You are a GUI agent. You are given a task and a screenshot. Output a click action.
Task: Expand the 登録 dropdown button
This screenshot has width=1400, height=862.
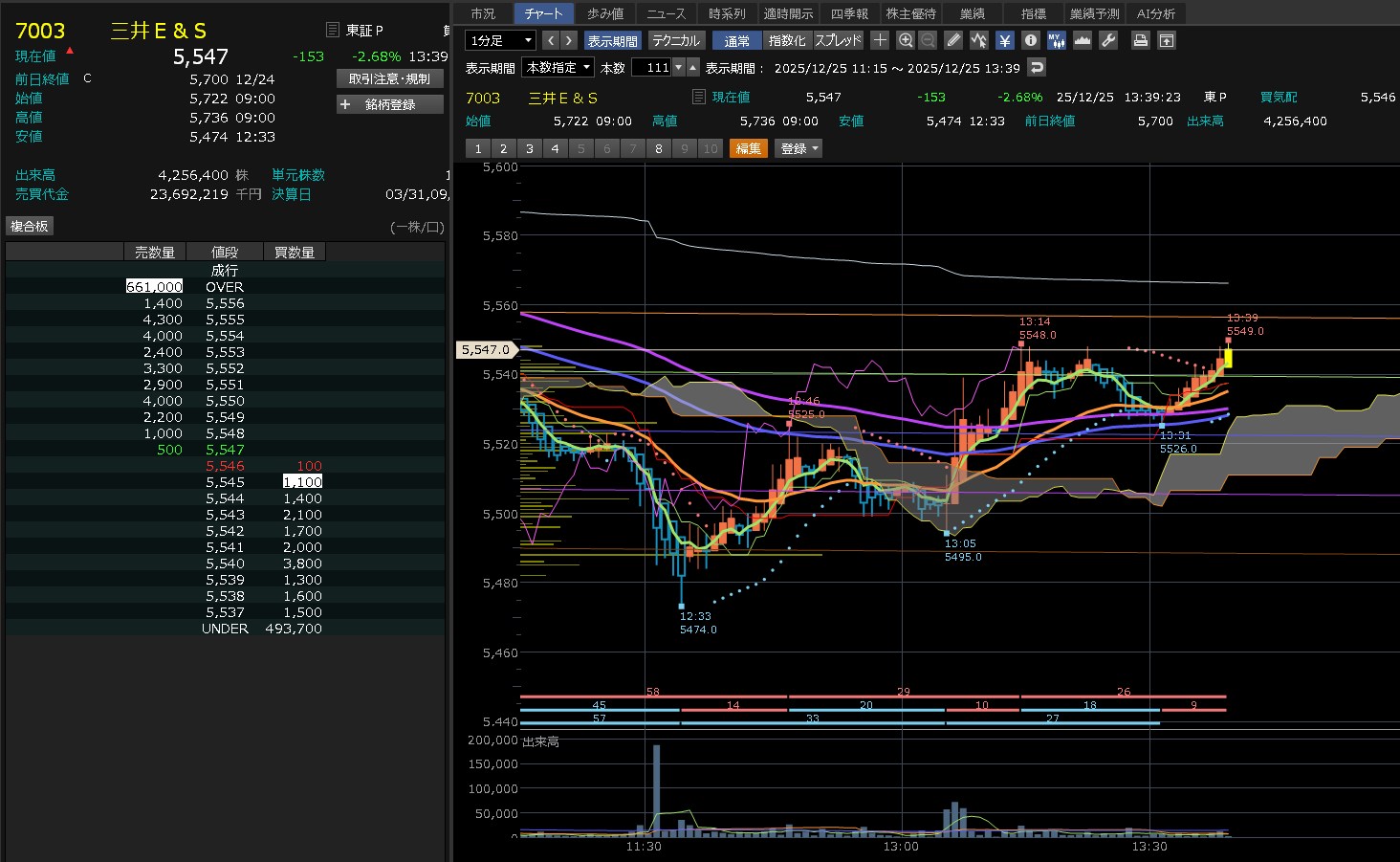coord(799,148)
